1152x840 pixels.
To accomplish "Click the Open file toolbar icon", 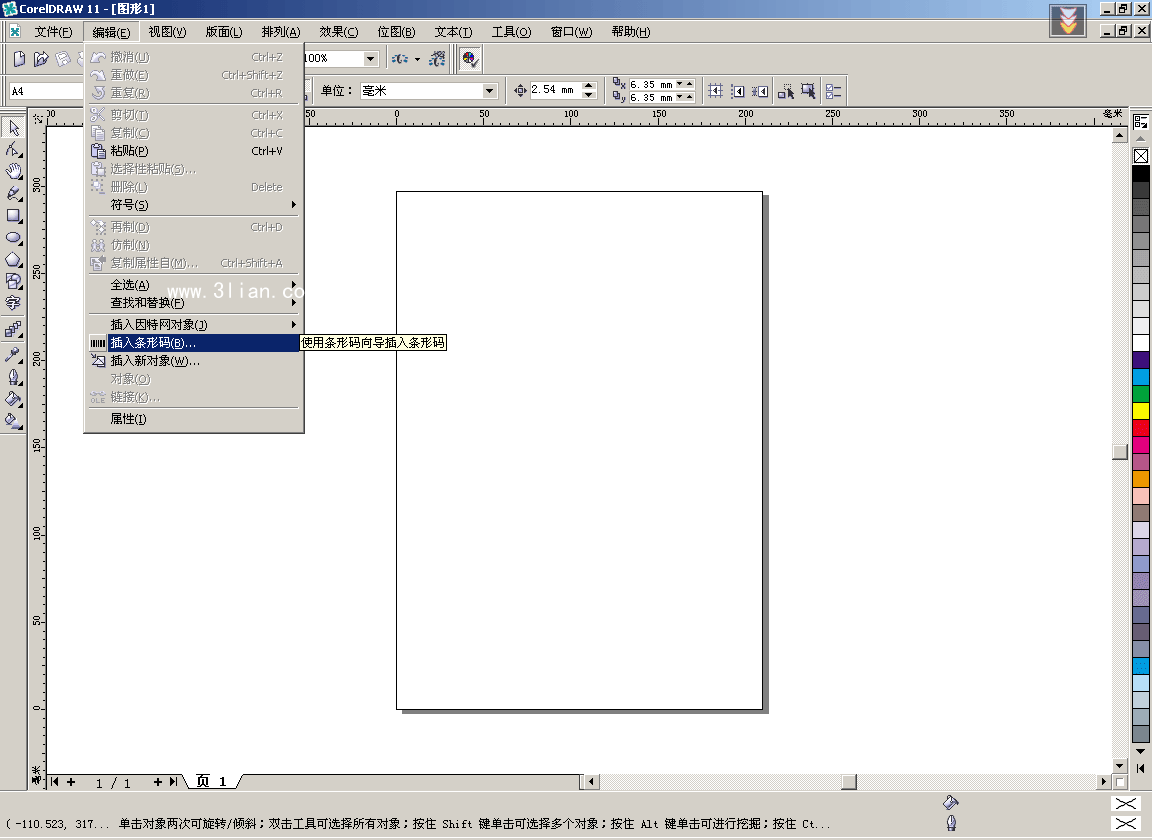I will pyautogui.click(x=41, y=58).
